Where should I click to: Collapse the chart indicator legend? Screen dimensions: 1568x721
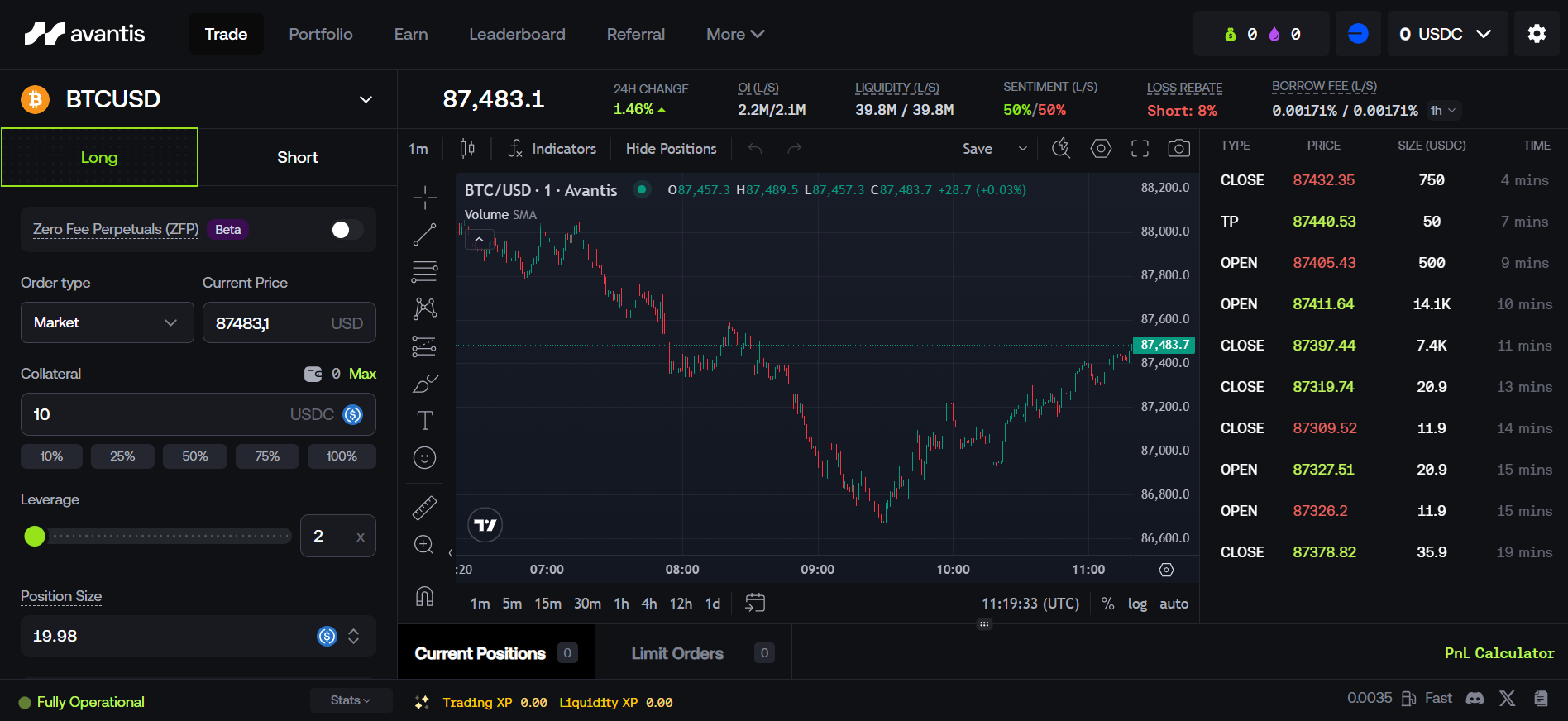click(x=479, y=240)
